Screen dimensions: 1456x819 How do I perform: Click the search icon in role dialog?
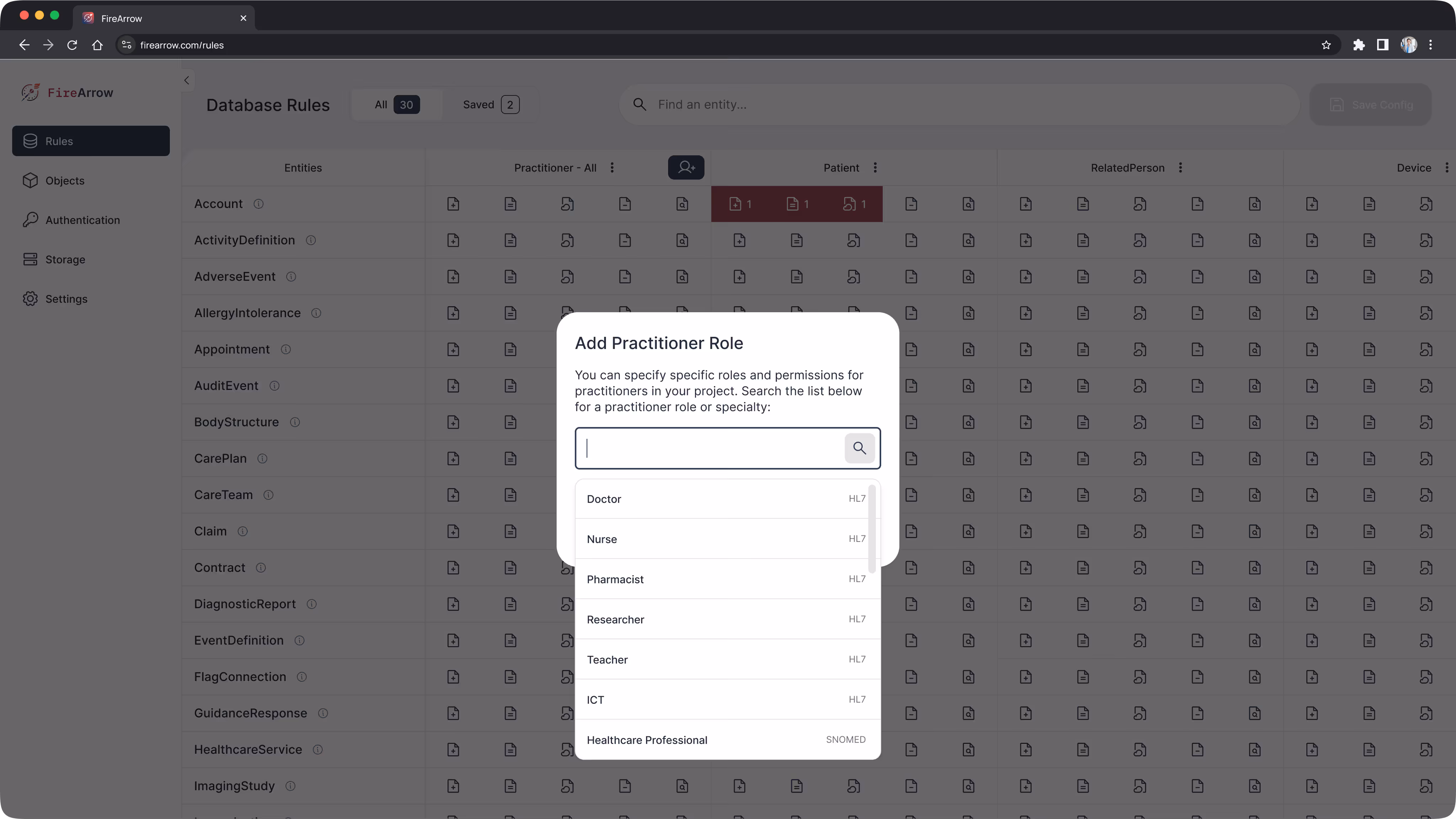pos(860,448)
